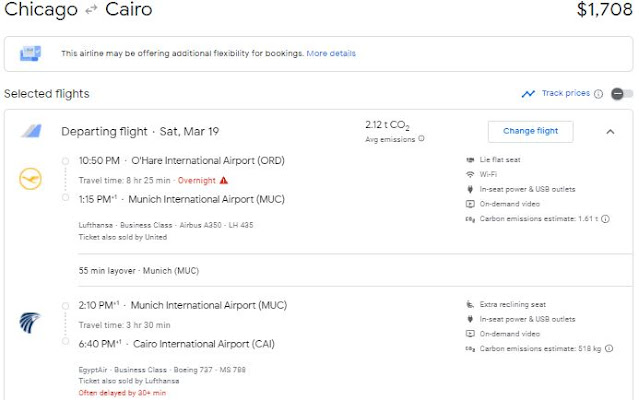Click '2:10 PM · Munich International Airport (MUC)'
This screenshot has height=400, width=639.
coord(183,305)
